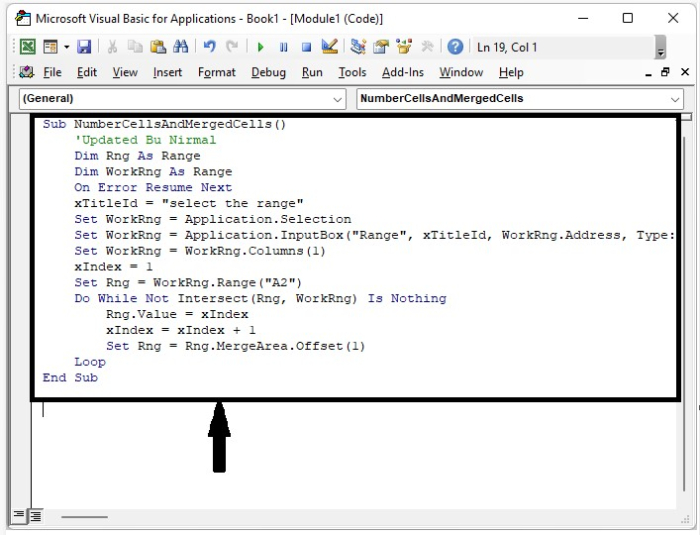Open the Add-Ins menu
The height and width of the screenshot is (535, 700).
[x=403, y=72]
